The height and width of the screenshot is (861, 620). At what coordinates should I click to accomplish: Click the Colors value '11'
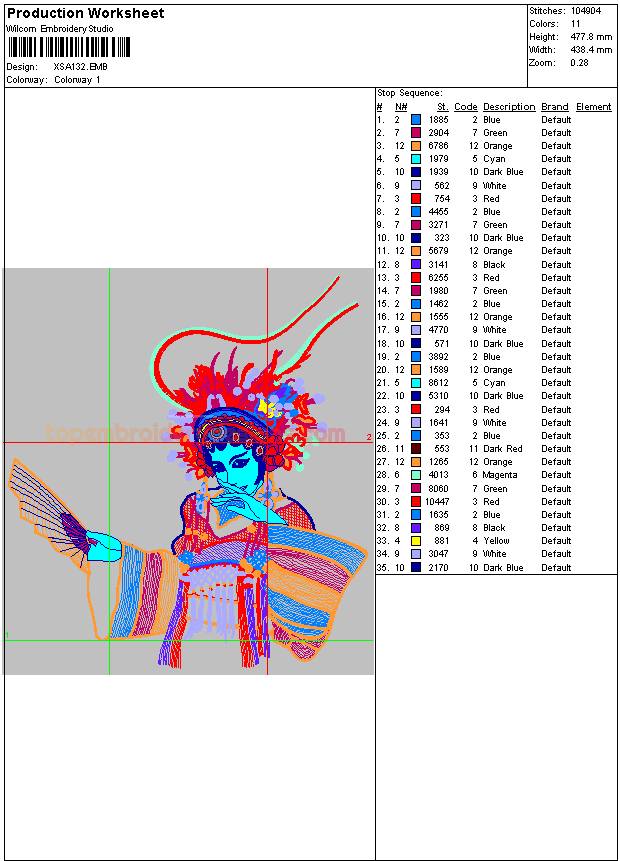(x=576, y=24)
